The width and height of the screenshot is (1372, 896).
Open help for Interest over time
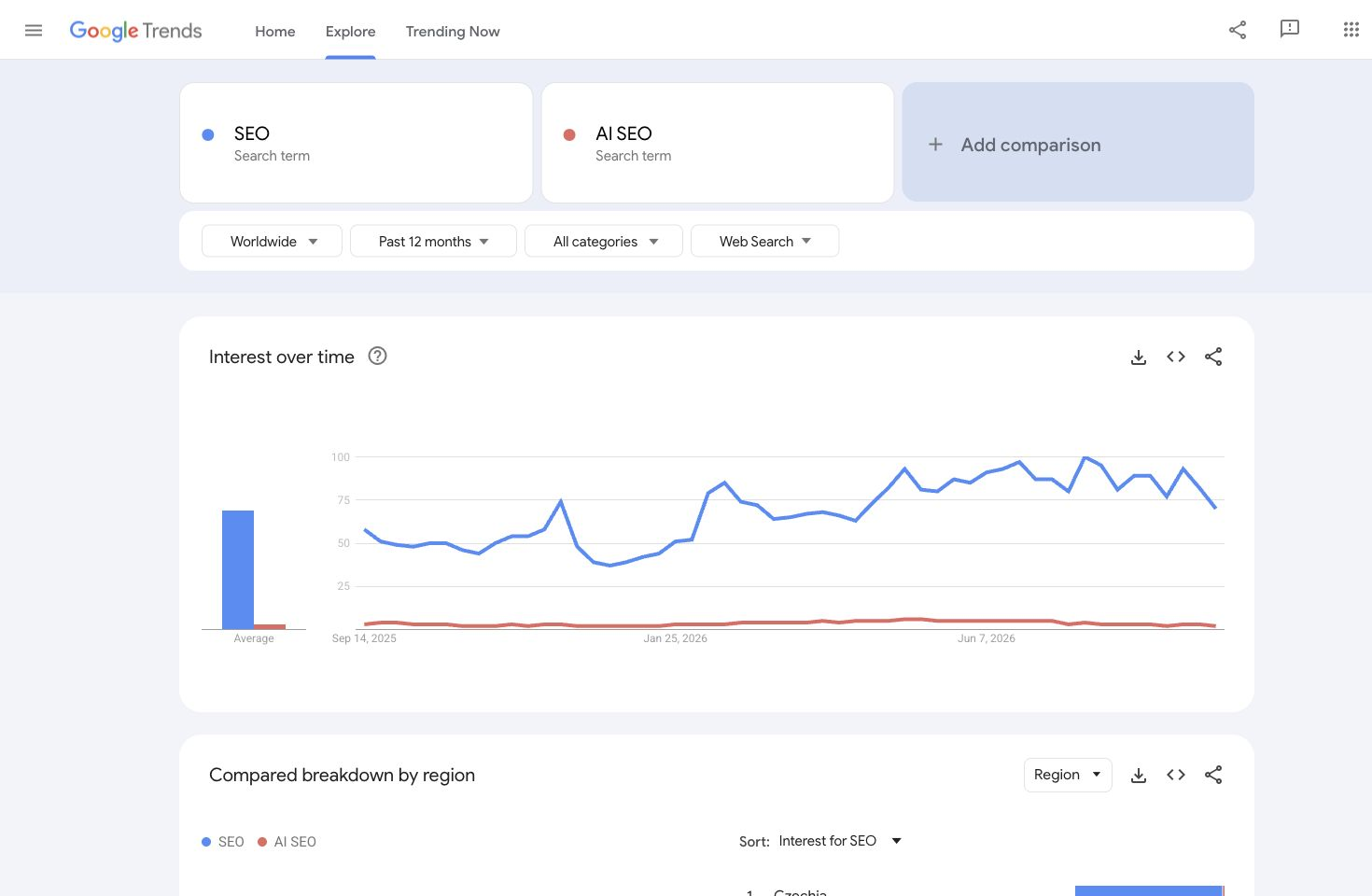(x=377, y=356)
